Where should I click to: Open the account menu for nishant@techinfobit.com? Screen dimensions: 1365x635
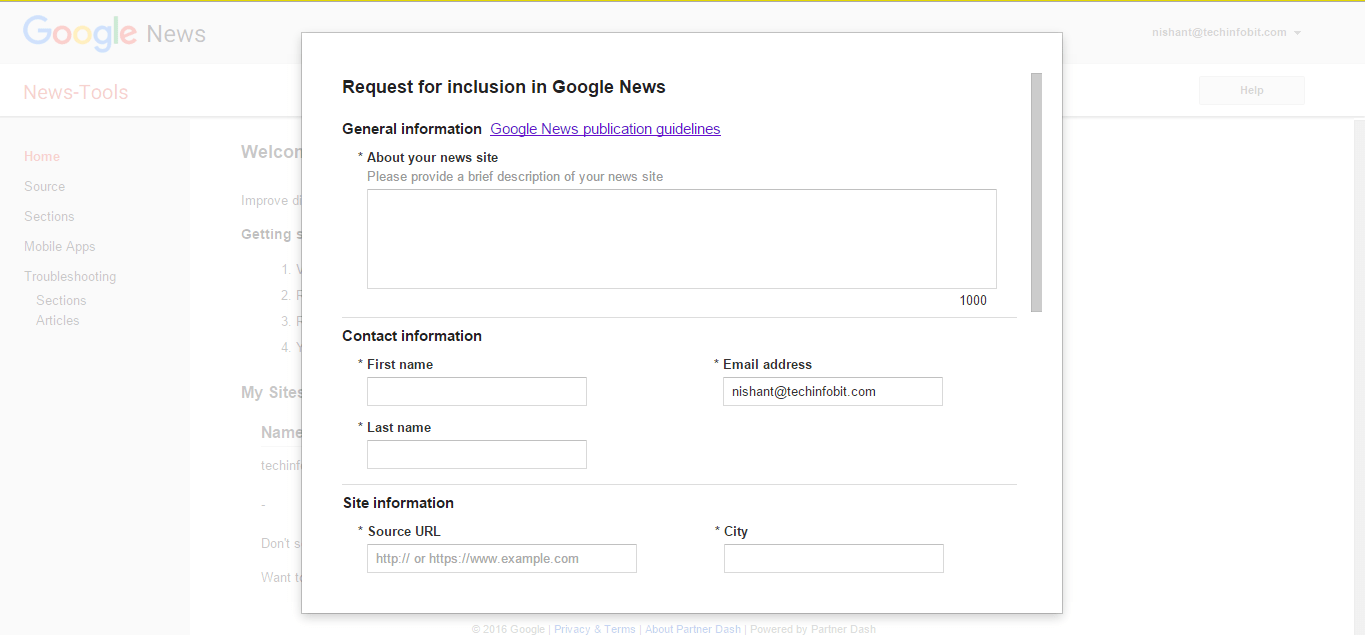pos(1225,31)
